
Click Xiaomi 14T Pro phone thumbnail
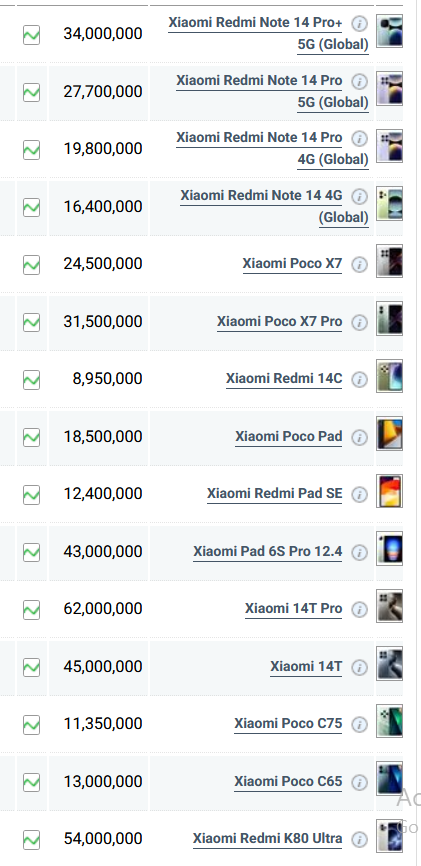pyautogui.click(x=390, y=606)
